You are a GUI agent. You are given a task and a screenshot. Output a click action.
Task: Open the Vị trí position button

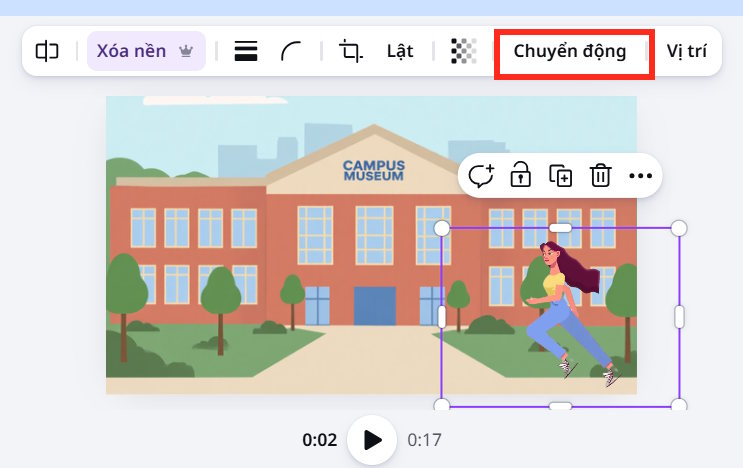[686, 51]
